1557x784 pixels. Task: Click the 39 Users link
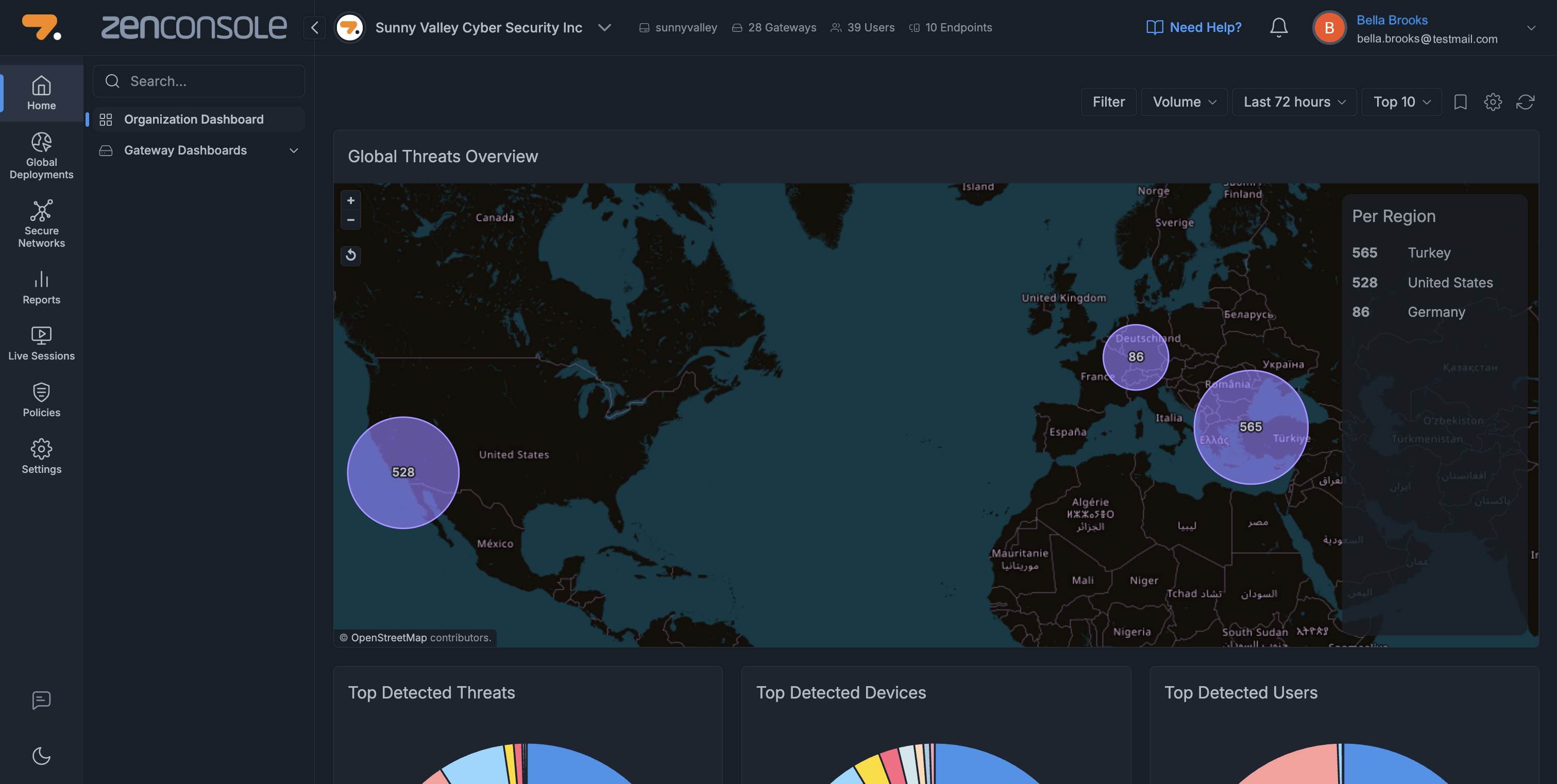(x=862, y=27)
